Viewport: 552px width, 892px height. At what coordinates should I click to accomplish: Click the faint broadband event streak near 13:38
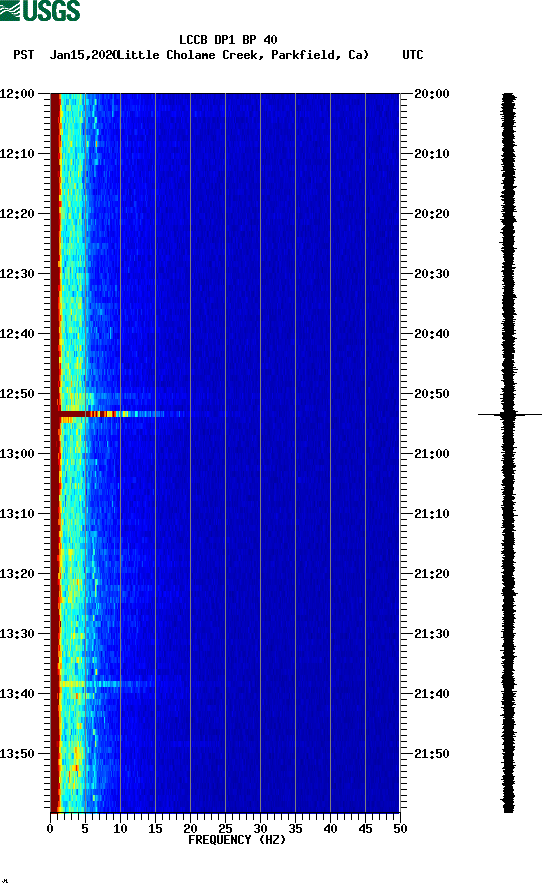[105, 684]
